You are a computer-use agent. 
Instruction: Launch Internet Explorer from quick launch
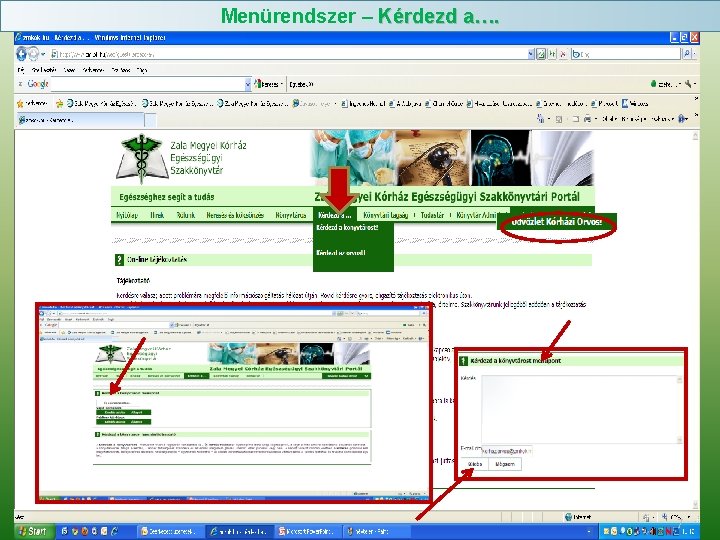click(114, 531)
